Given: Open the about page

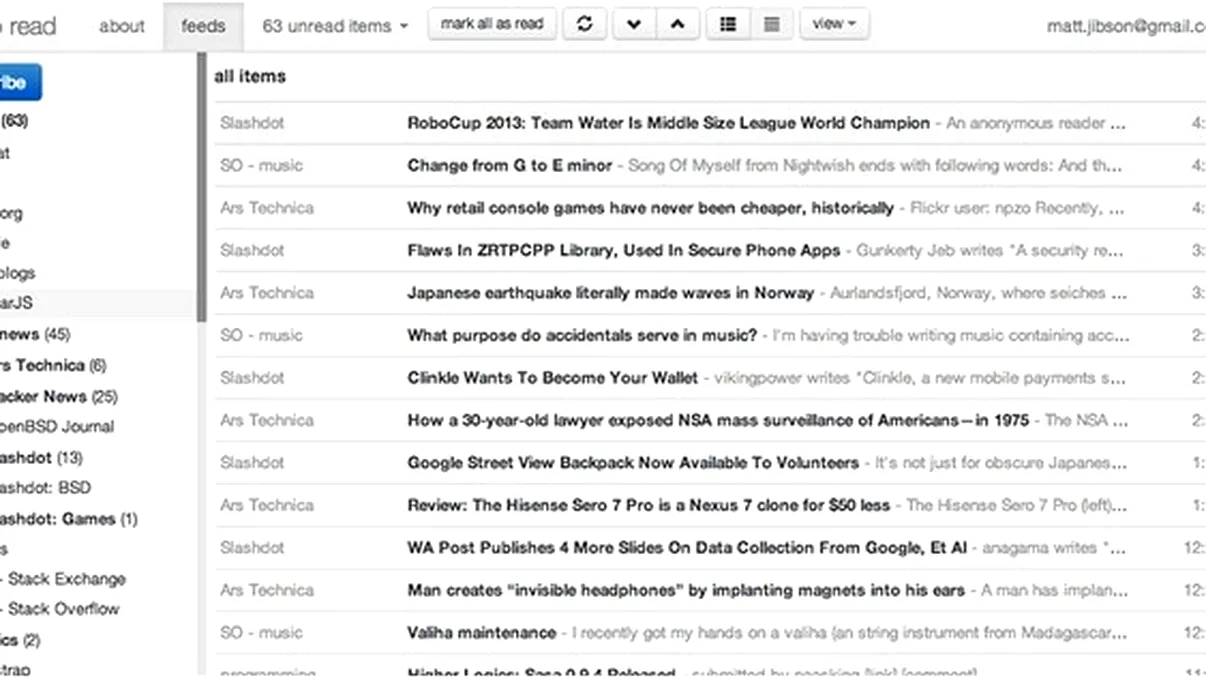Looking at the screenshot, I should 121,26.
